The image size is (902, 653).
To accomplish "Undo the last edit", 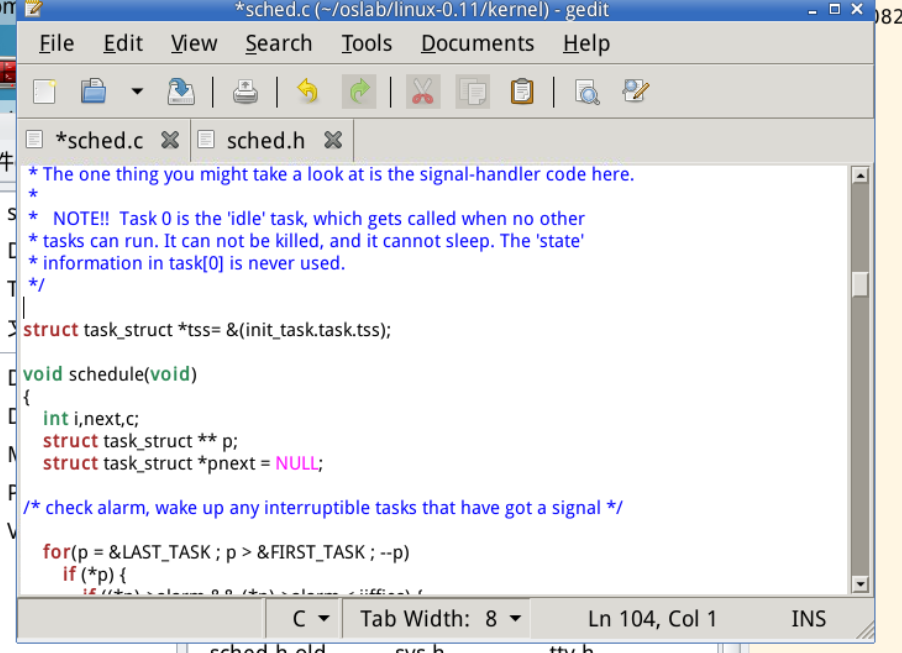I will tap(307, 92).
